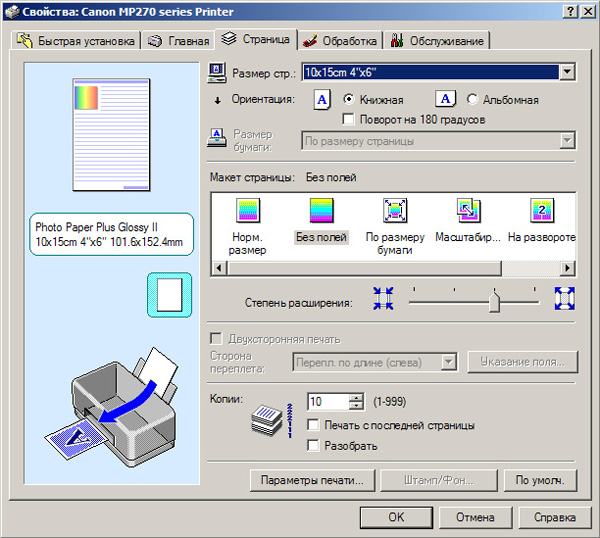Click the minimum extension icon left of slider
The width and height of the screenshot is (600, 538).
[x=383, y=298]
